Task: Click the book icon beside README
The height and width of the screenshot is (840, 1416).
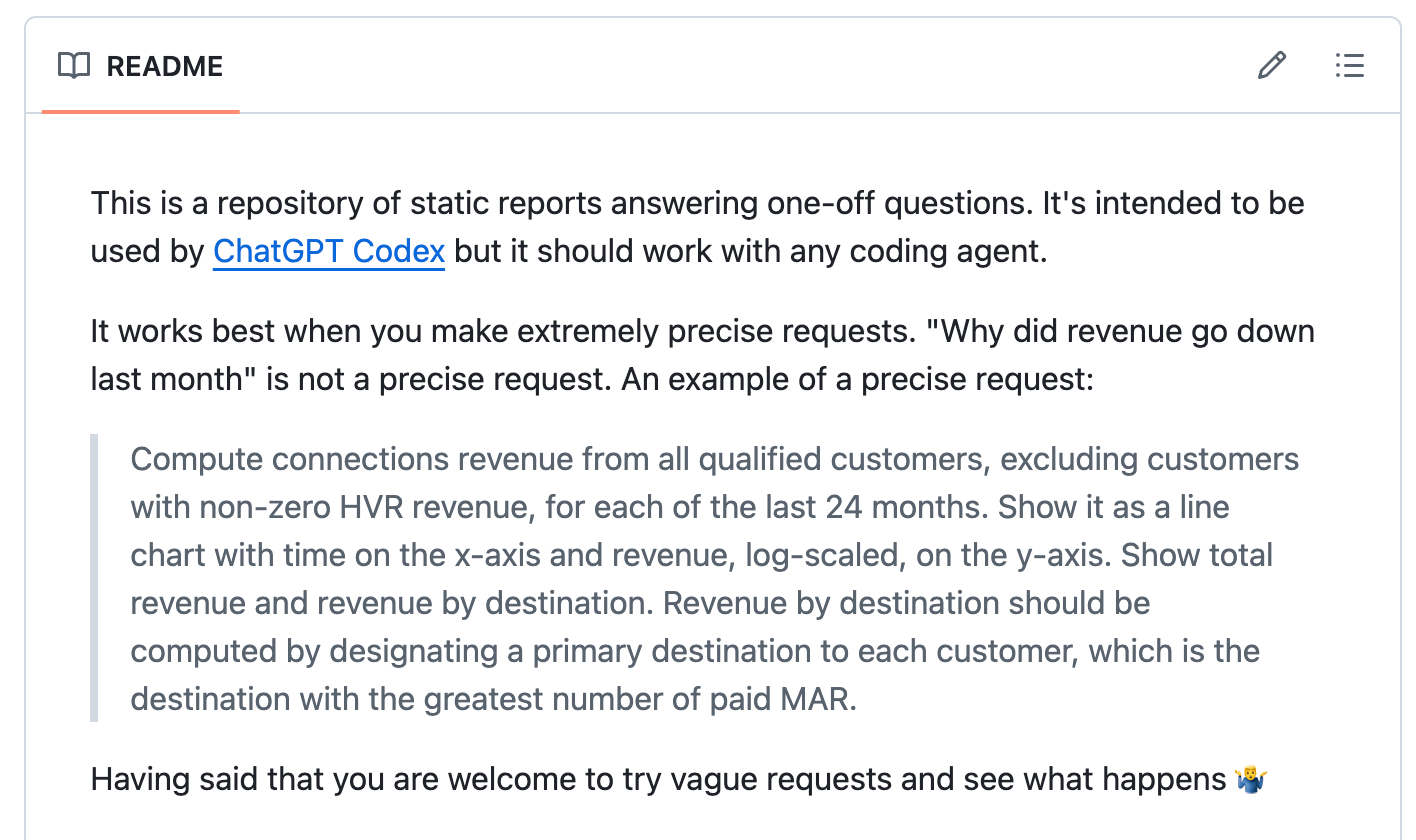Action: pyautogui.click(x=74, y=66)
